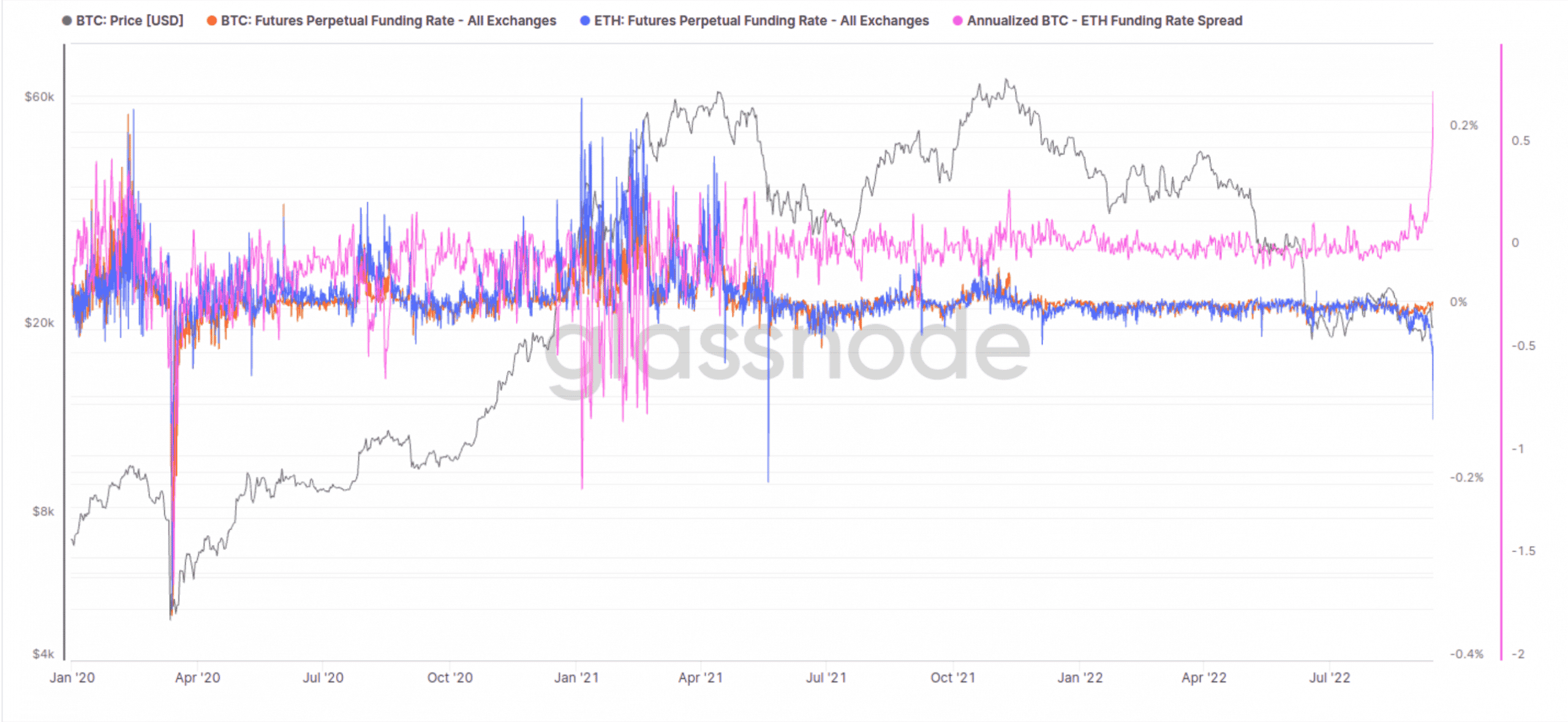Click the Jan '20 date label
This screenshot has height=722, width=1568.
tap(72, 678)
